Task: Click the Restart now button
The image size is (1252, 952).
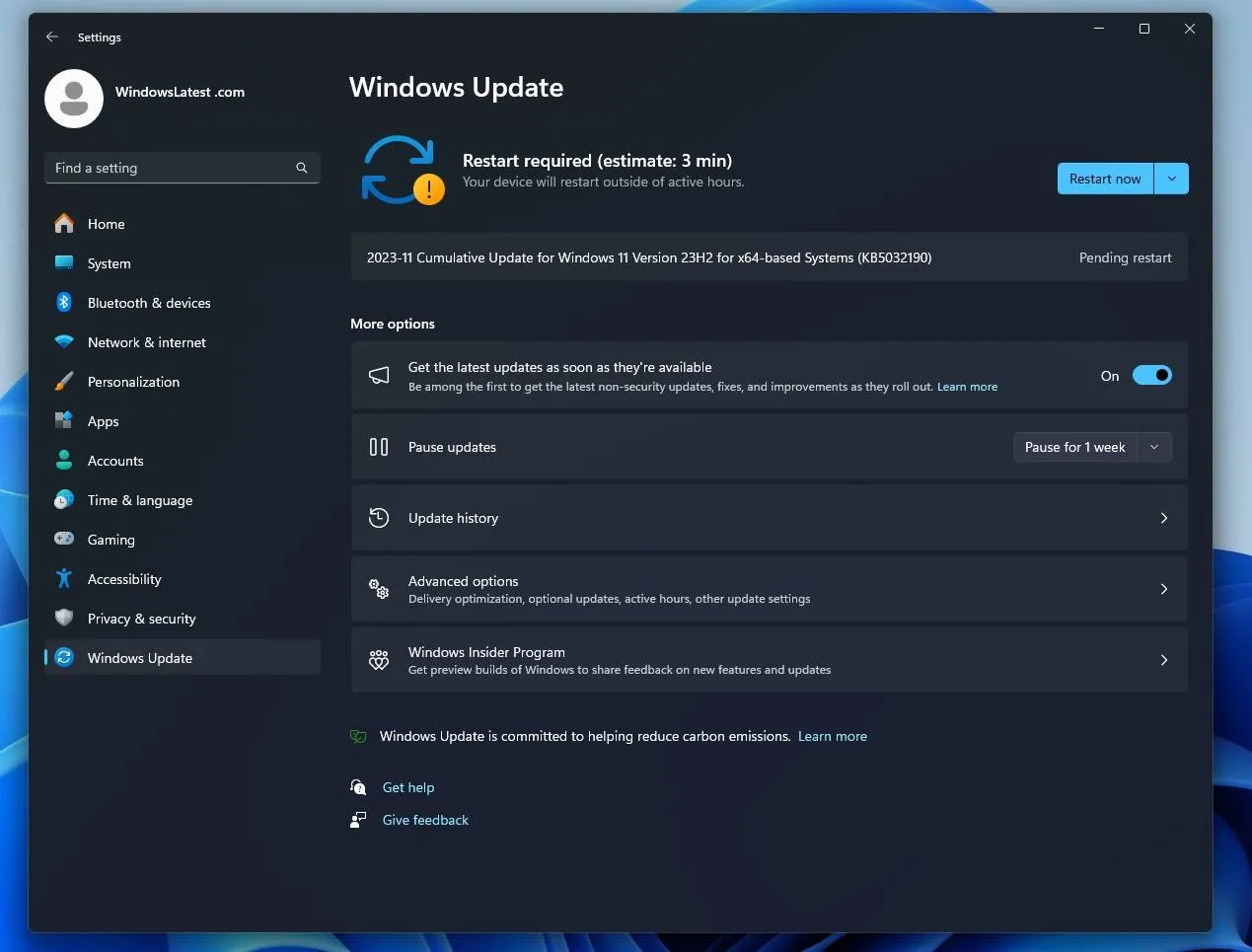Action: 1105,179
